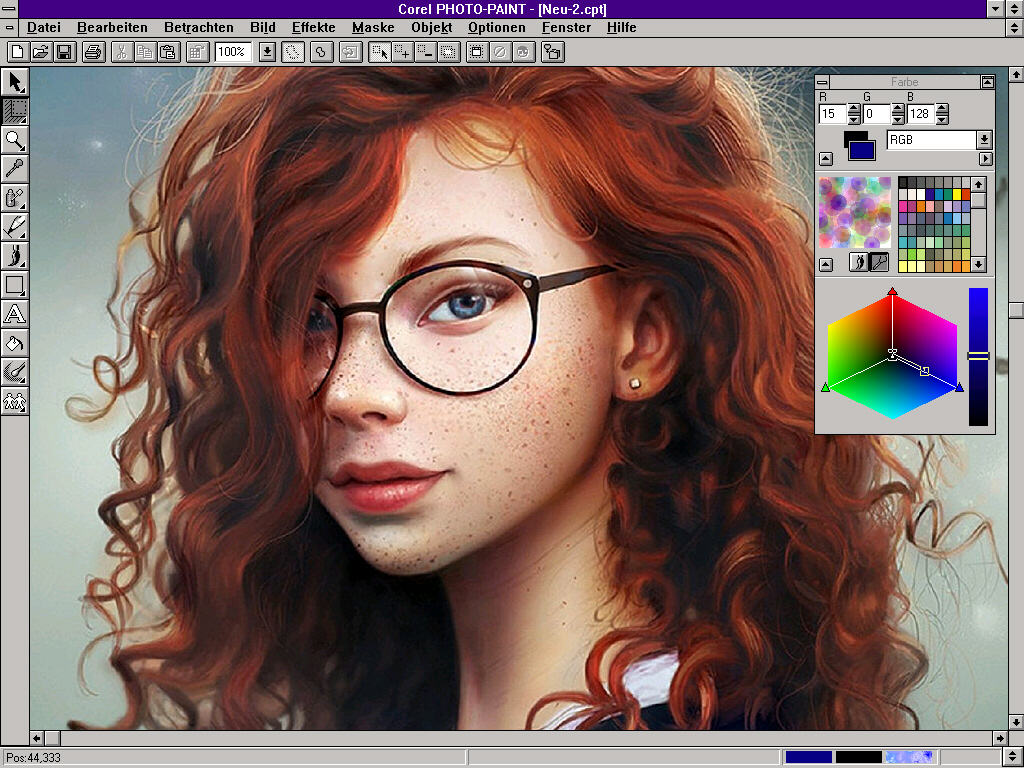Copy selection with the toolbar copy icon
The height and width of the screenshot is (768, 1024).
click(x=144, y=52)
